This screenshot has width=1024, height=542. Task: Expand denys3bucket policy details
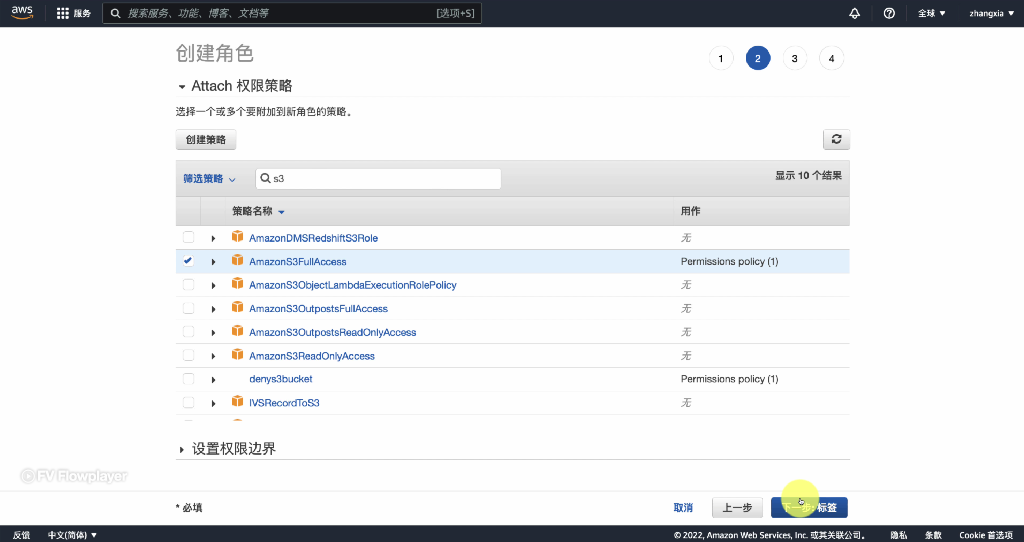pyautogui.click(x=214, y=379)
